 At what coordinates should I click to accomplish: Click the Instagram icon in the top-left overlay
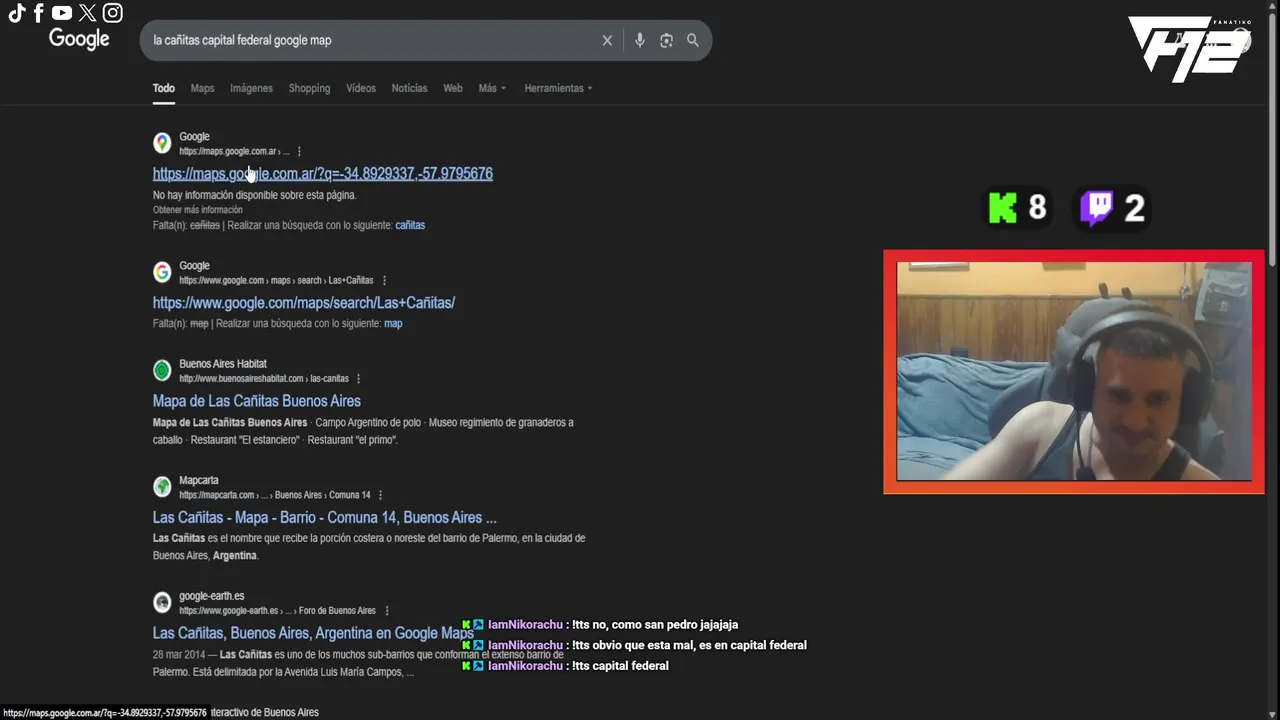113,13
